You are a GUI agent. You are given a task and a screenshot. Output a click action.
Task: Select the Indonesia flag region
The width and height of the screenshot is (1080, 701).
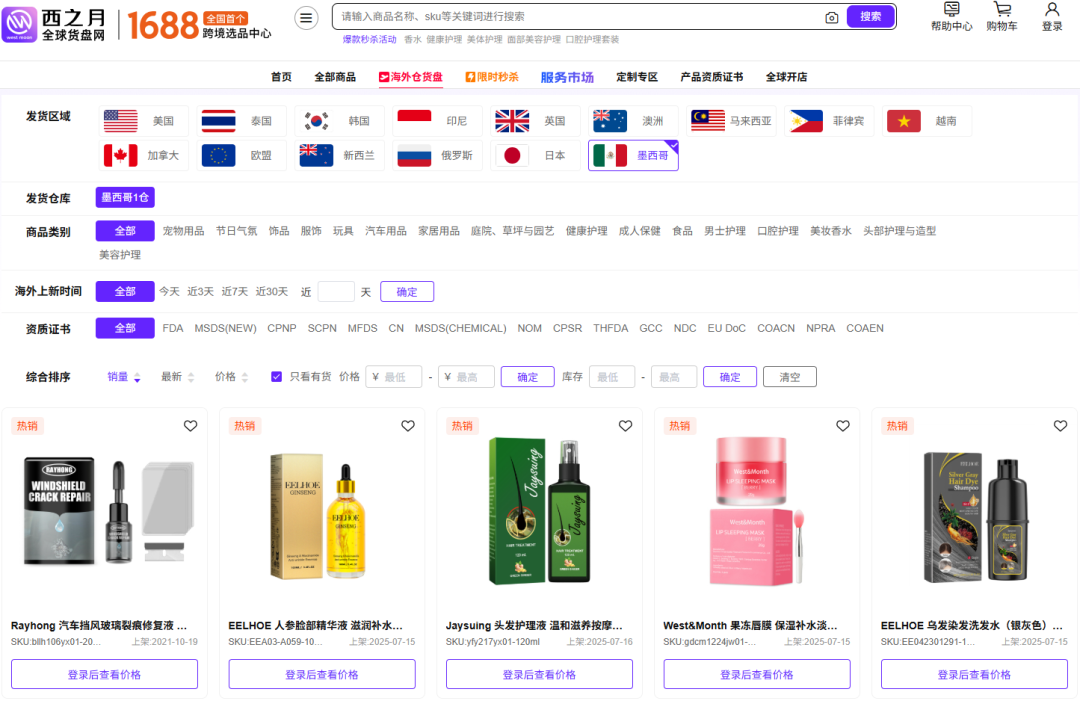436,121
